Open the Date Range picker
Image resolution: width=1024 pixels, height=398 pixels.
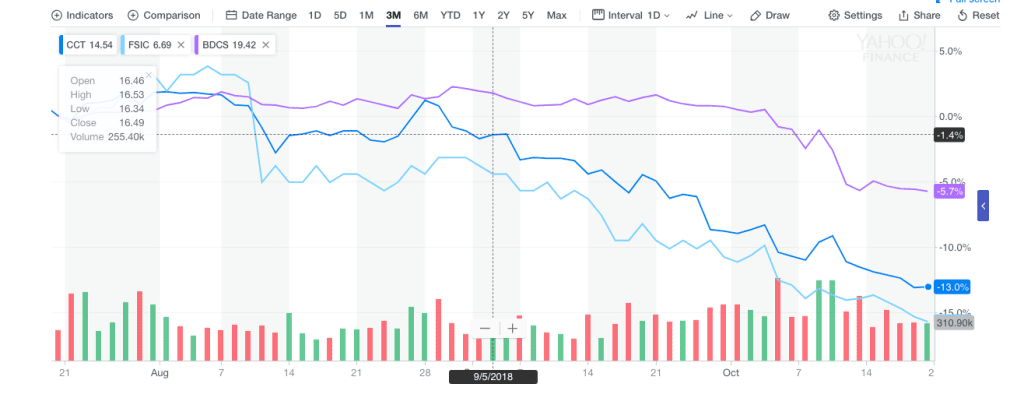coord(261,15)
